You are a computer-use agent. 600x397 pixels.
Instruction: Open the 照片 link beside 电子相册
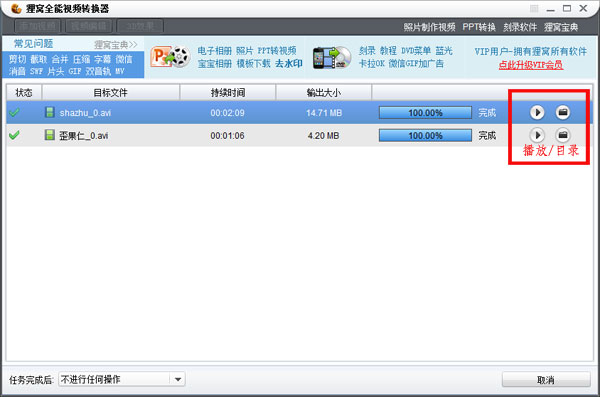[x=245, y=51]
